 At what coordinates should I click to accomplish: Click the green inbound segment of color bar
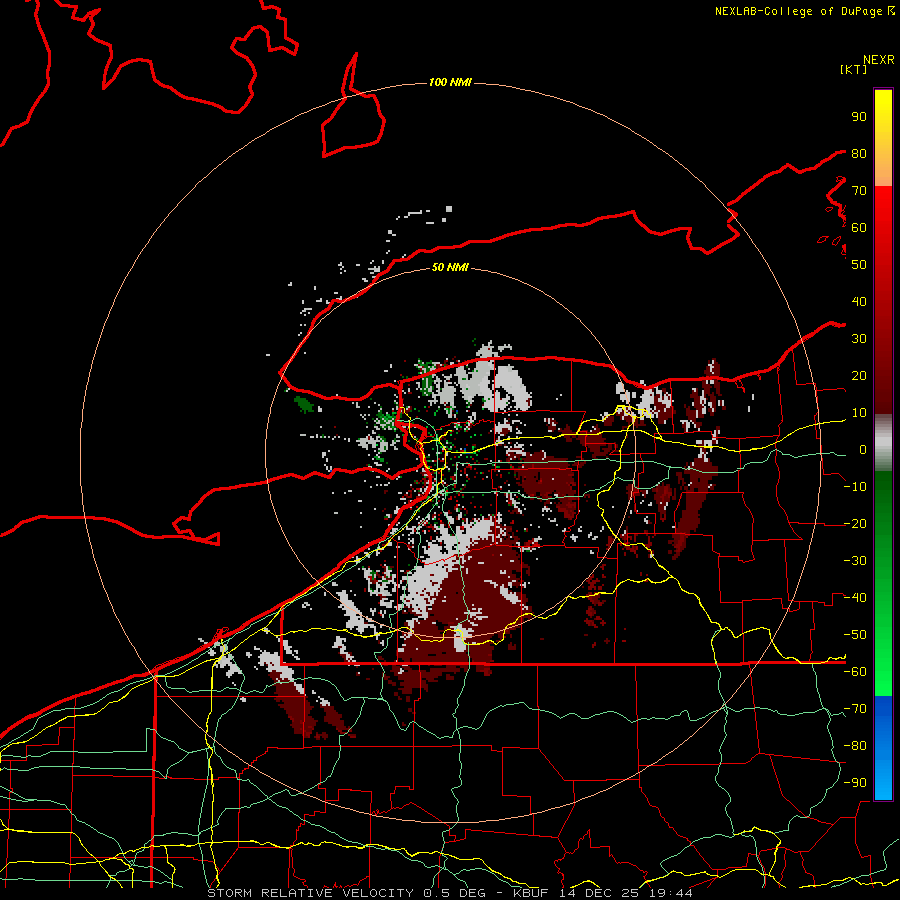coord(883,583)
